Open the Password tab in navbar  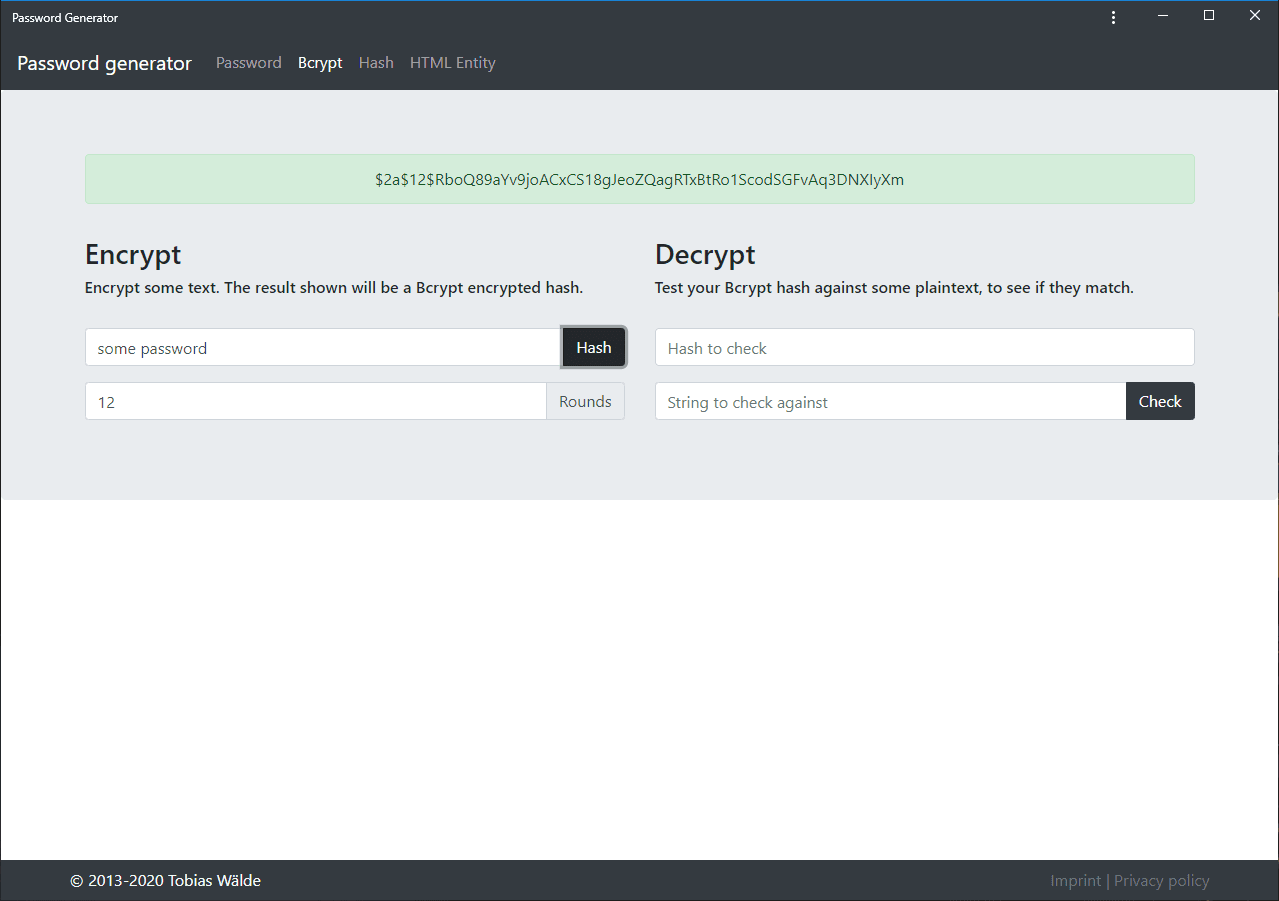click(249, 63)
